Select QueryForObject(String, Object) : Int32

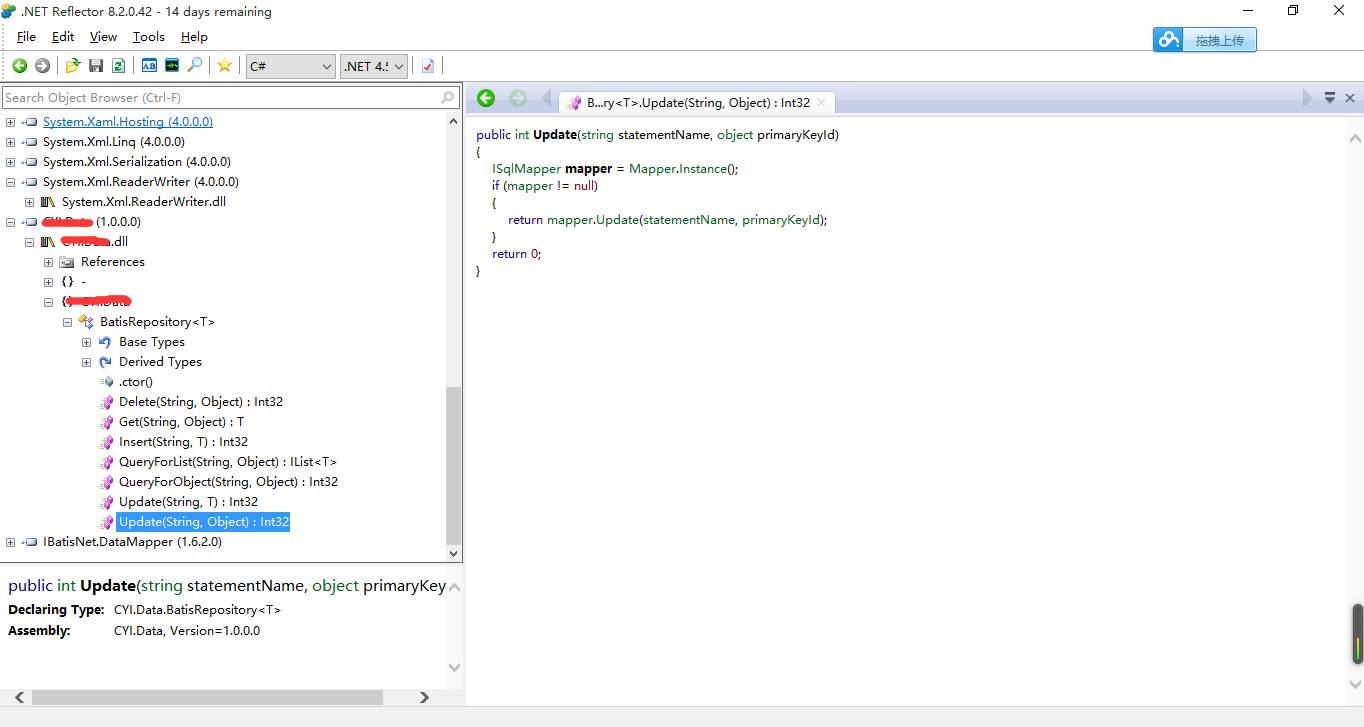(x=228, y=482)
